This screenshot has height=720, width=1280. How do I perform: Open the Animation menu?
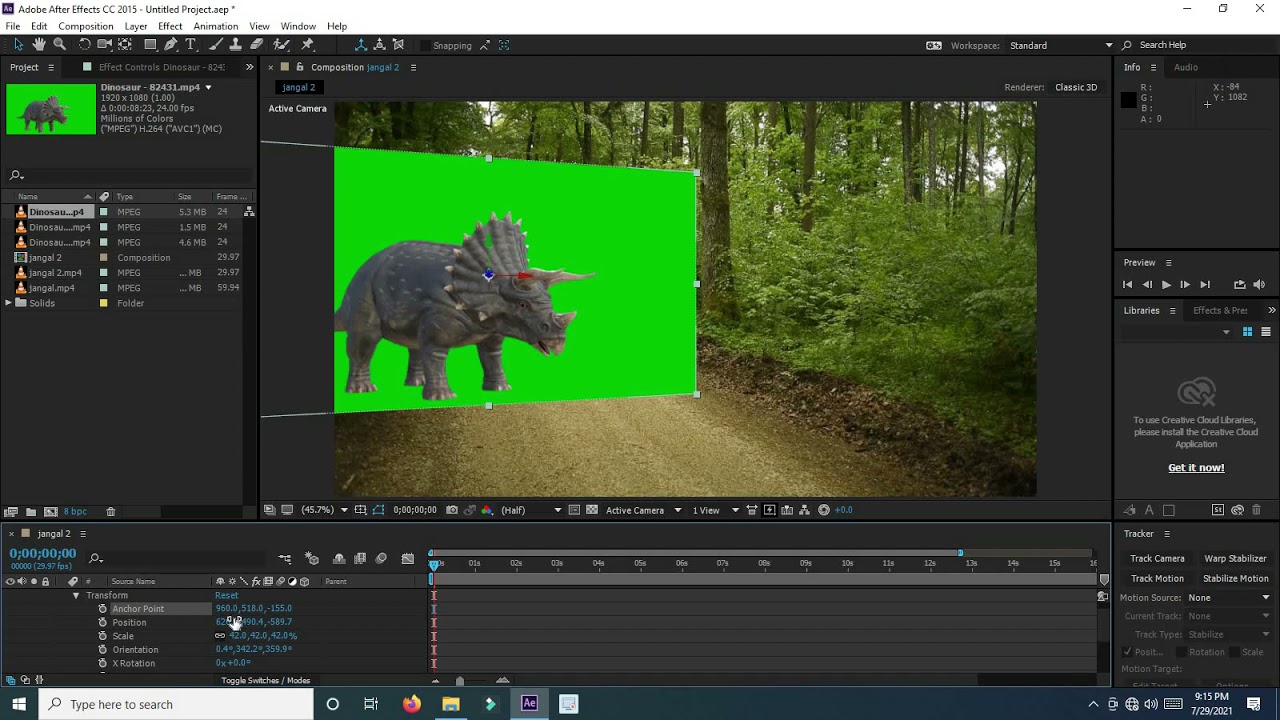click(x=216, y=26)
